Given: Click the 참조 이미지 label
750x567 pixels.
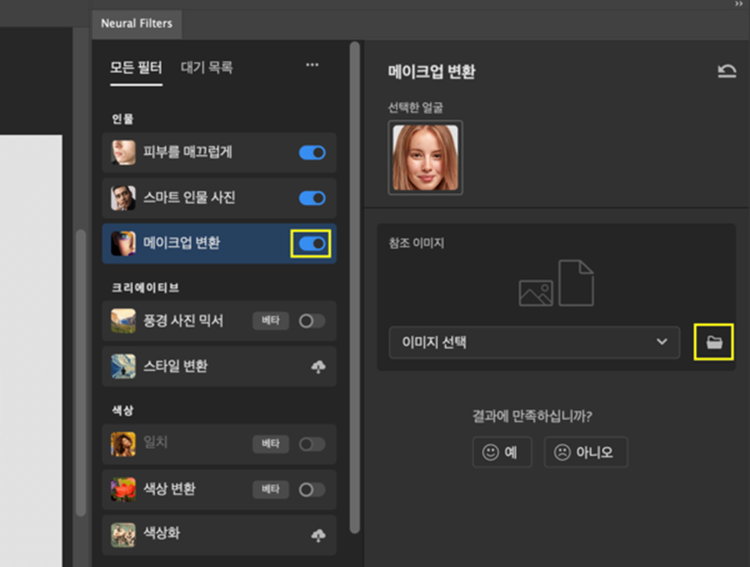Looking at the screenshot, I should [x=416, y=243].
